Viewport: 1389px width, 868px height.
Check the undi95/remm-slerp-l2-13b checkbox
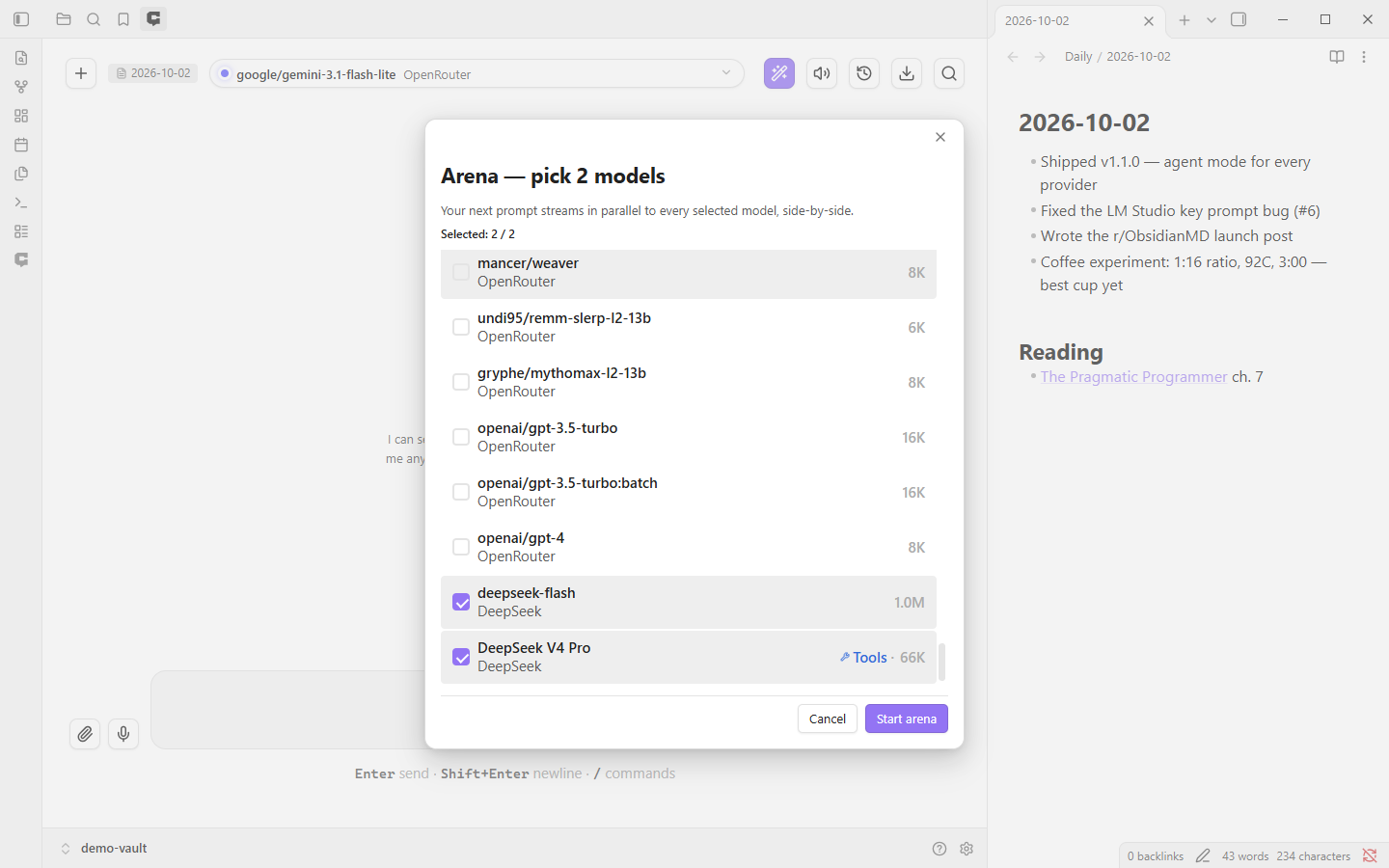pyautogui.click(x=461, y=327)
